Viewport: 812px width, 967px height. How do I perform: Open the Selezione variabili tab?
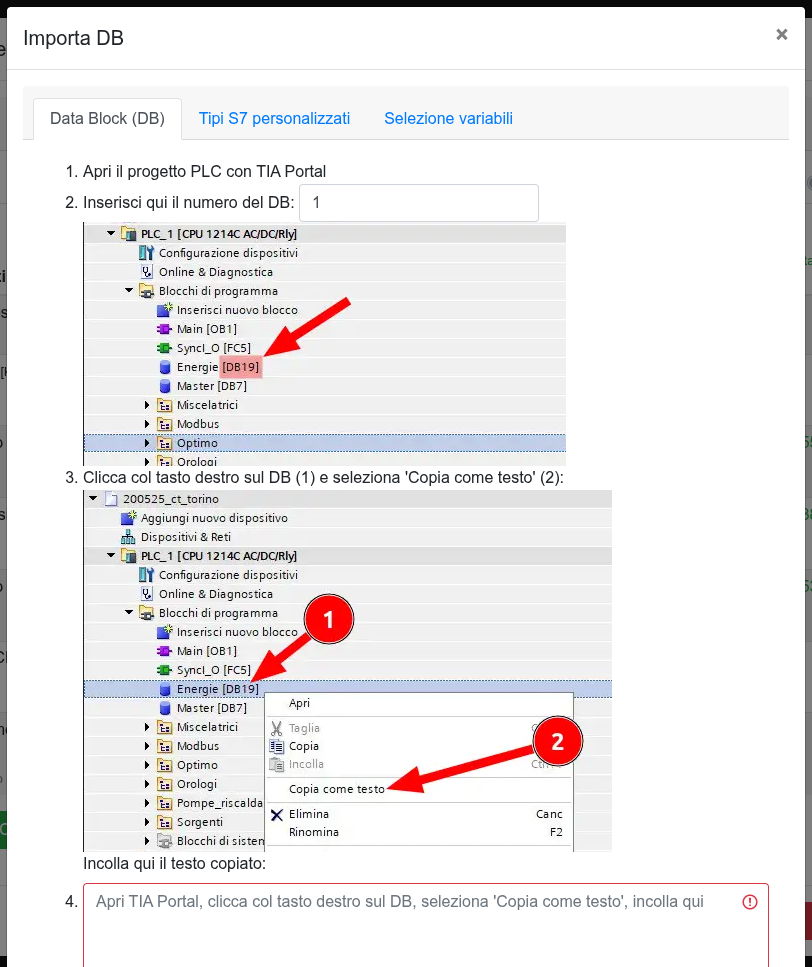tap(448, 118)
